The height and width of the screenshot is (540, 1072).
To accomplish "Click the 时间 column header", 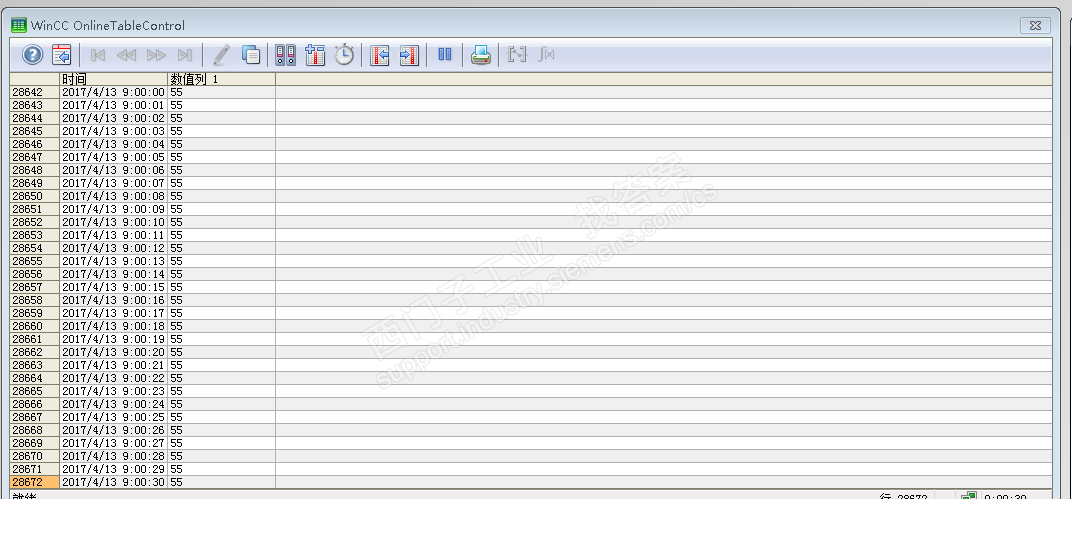I will click(x=113, y=79).
